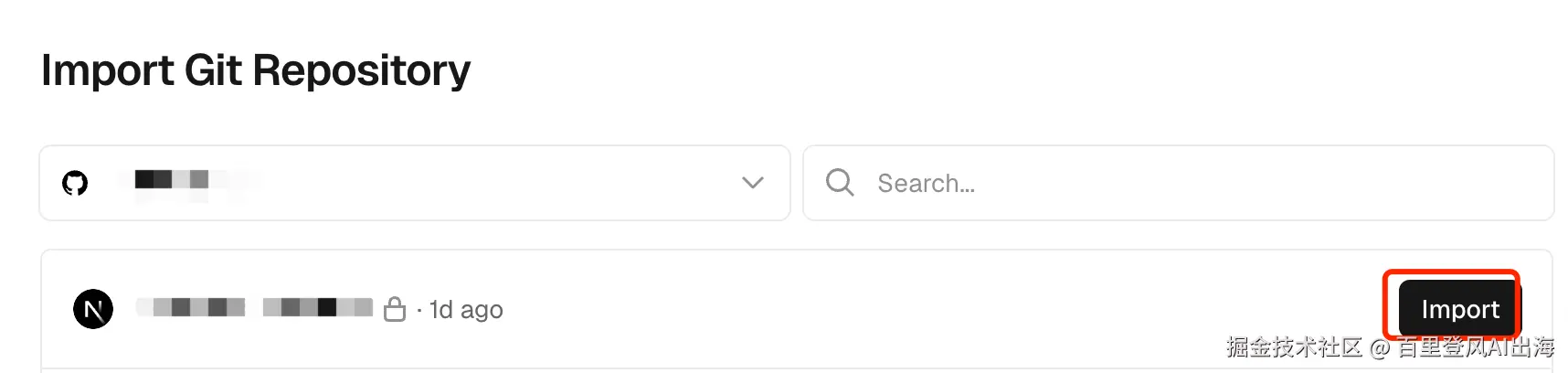This screenshot has height=373, width=1568.
Task: Click the empty right side of the search box
Action: click(x=1371, y=183)
